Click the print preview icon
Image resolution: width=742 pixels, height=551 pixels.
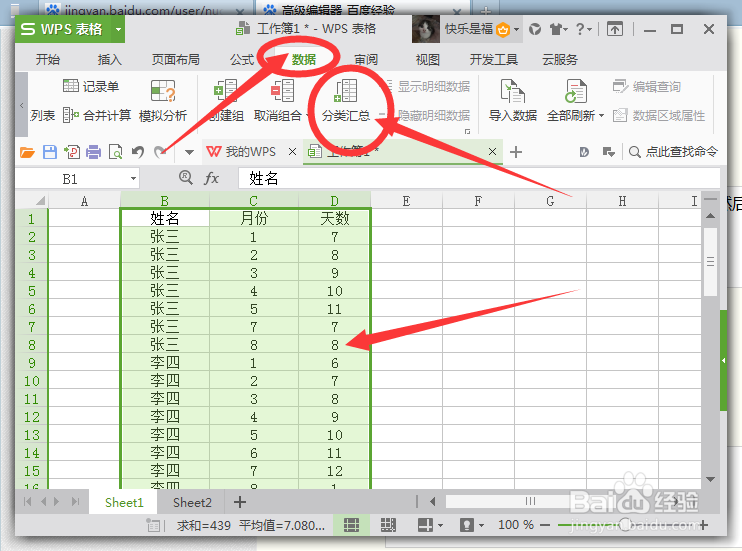click(115, 152)
